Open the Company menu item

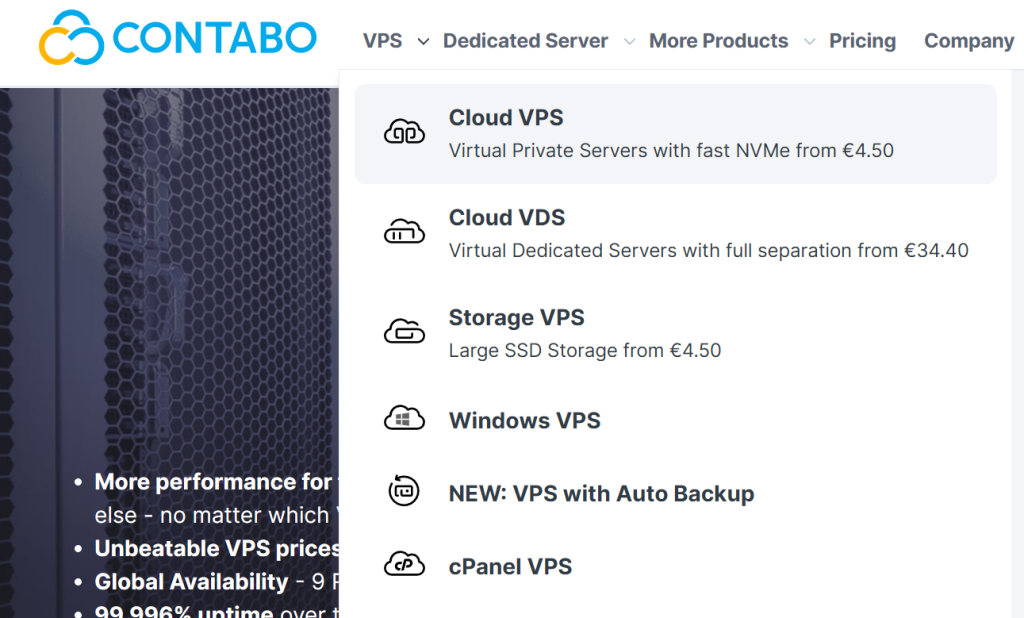click(x=969, y=41)
